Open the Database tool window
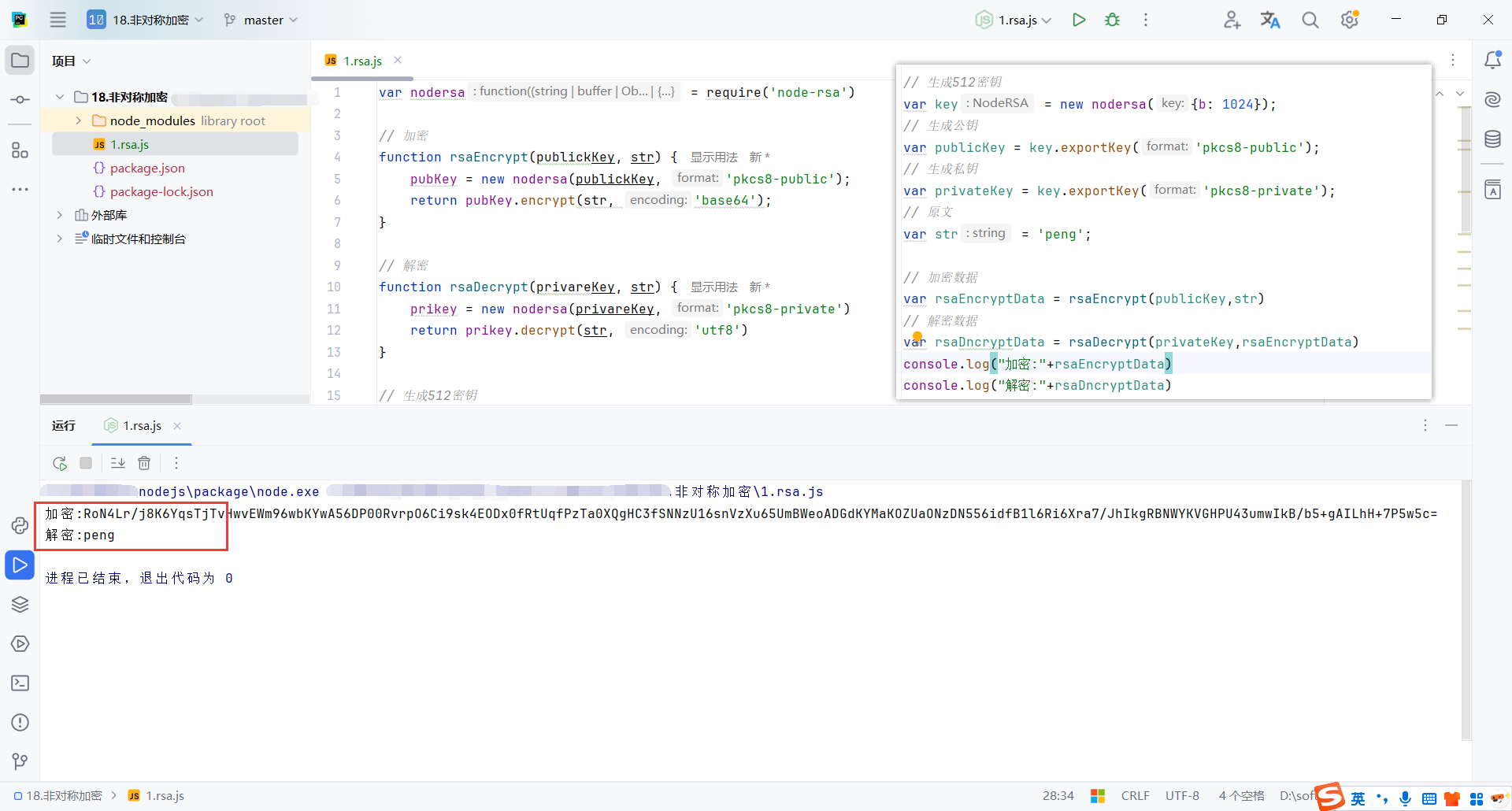 1492,139
